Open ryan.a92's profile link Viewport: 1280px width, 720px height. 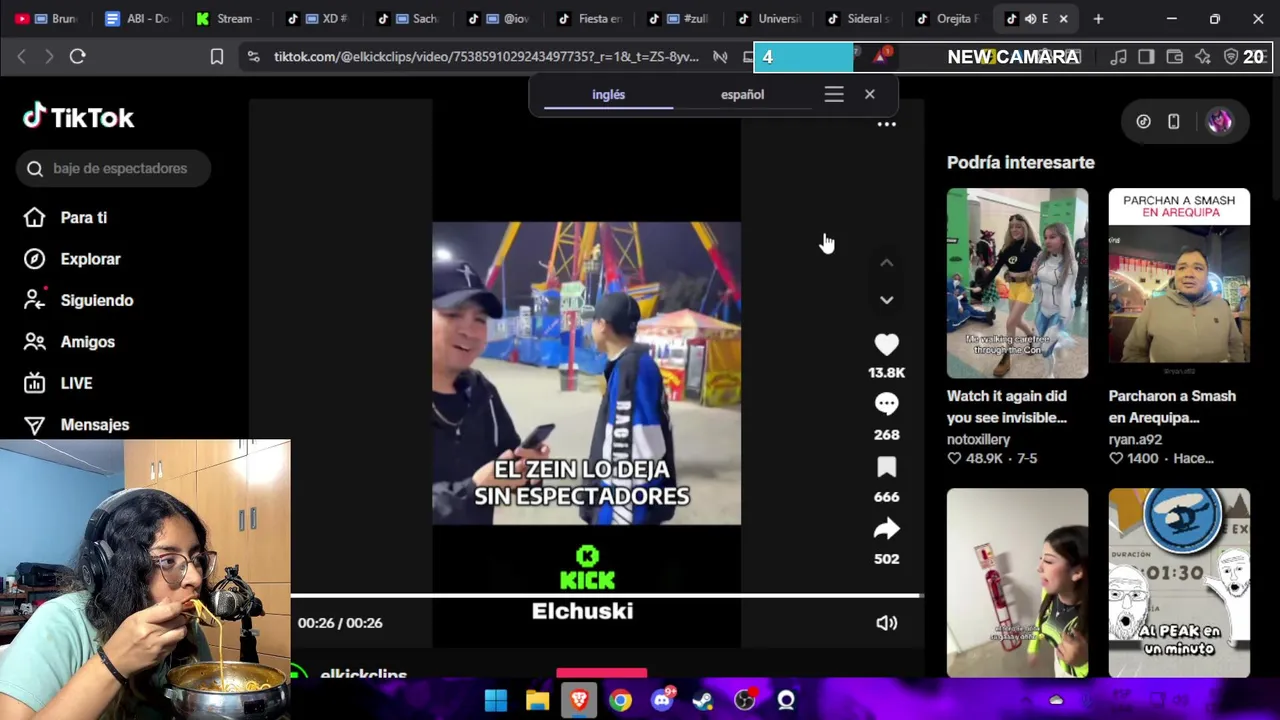pos(1135,439)
